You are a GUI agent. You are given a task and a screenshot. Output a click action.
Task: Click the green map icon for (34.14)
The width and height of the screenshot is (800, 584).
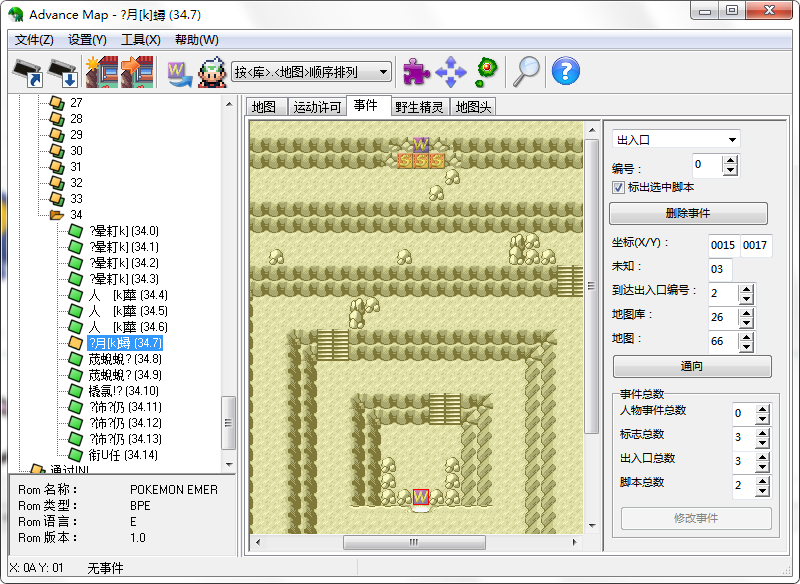click(x=76, y=455)
